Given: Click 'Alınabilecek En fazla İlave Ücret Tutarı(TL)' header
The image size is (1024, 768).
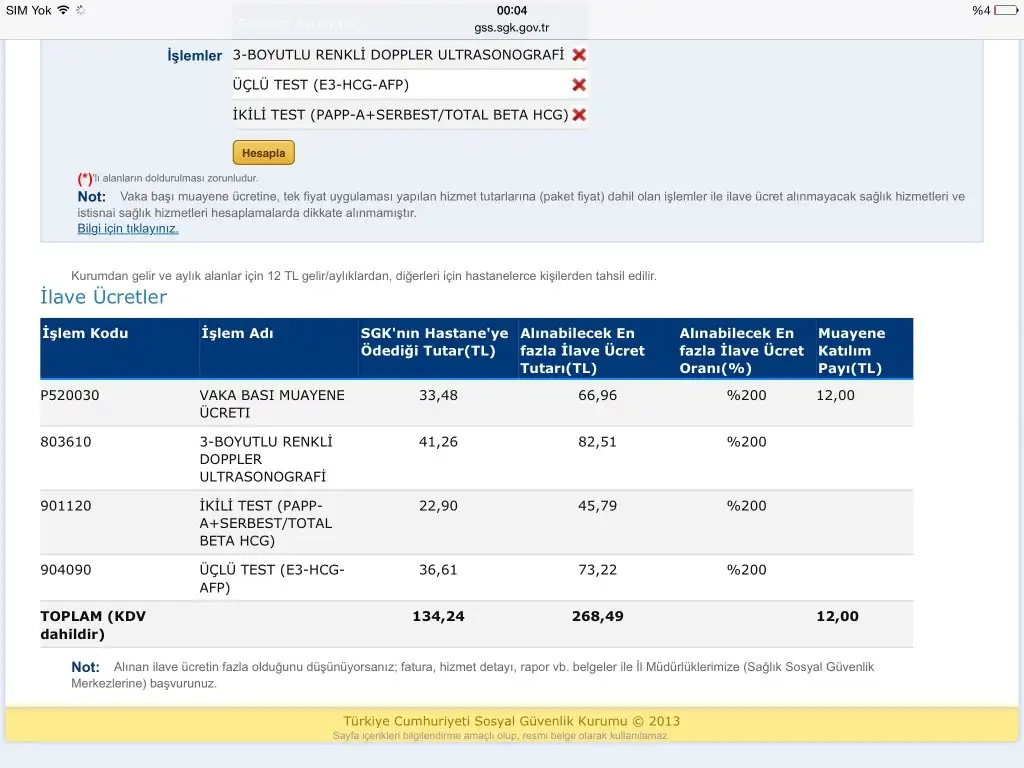Looking at the screenshot, I should click(582, 351).
